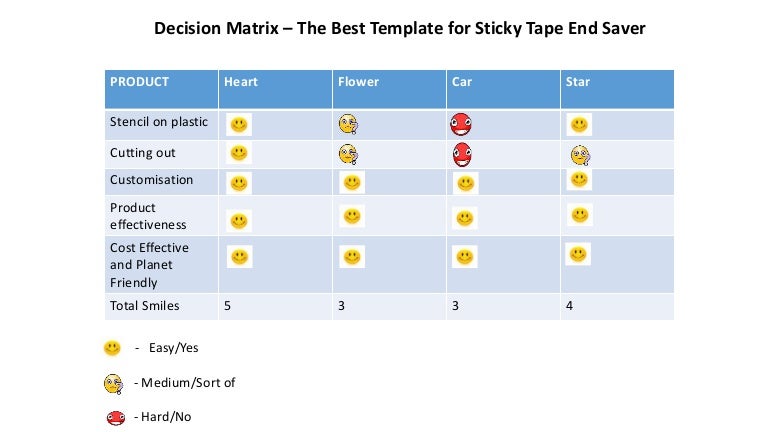Screen dimensions: 768x432
Task: Select the medium face in Flower's Stencil on plastic cell
Action: (348, 125)
